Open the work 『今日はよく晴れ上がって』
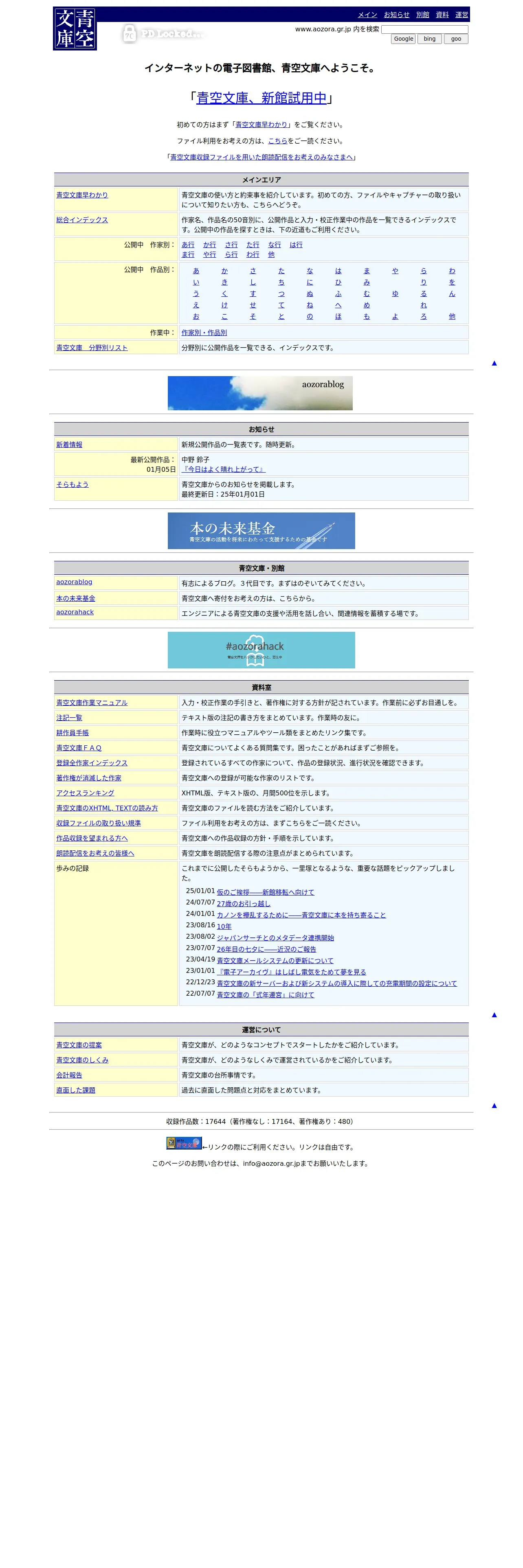 (x=224, y=469)
